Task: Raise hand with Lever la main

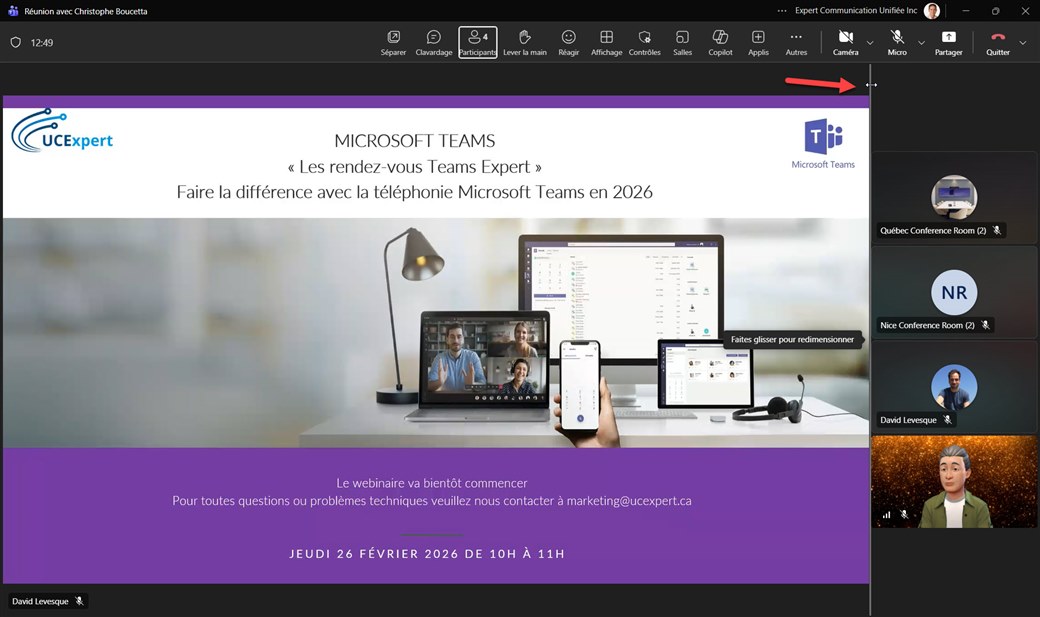Action: [x=524, y=42]
